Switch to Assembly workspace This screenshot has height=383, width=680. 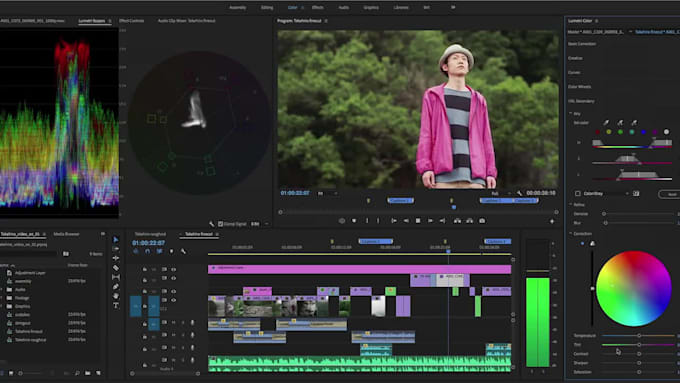pyautogui.click(x=238, y=7)
